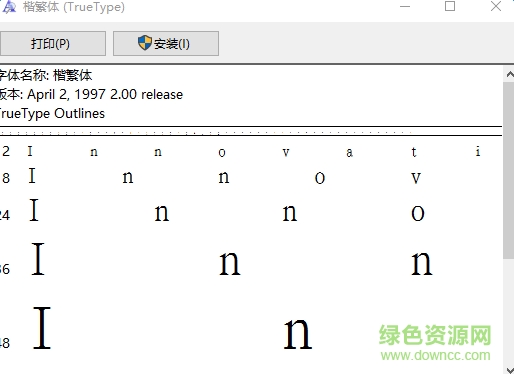This screenshot has height=374, width=514.
Task: Click the vertical scrollbar thumb
Action: (x=509, y=170)
